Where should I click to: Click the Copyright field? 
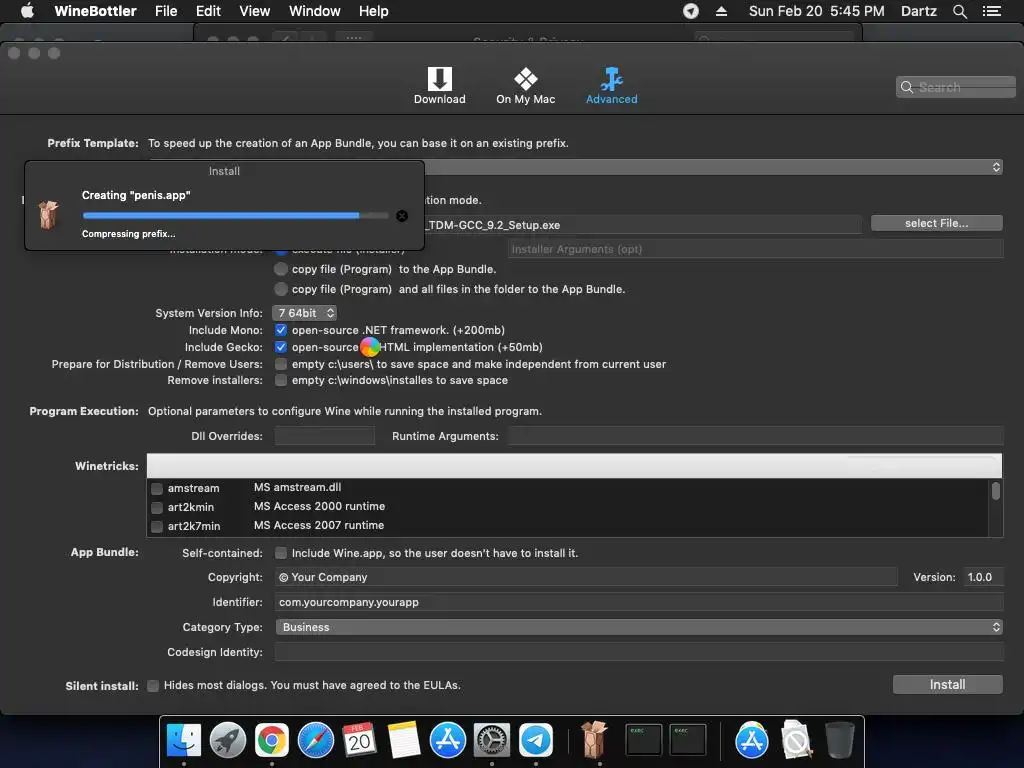click(586, 577)
